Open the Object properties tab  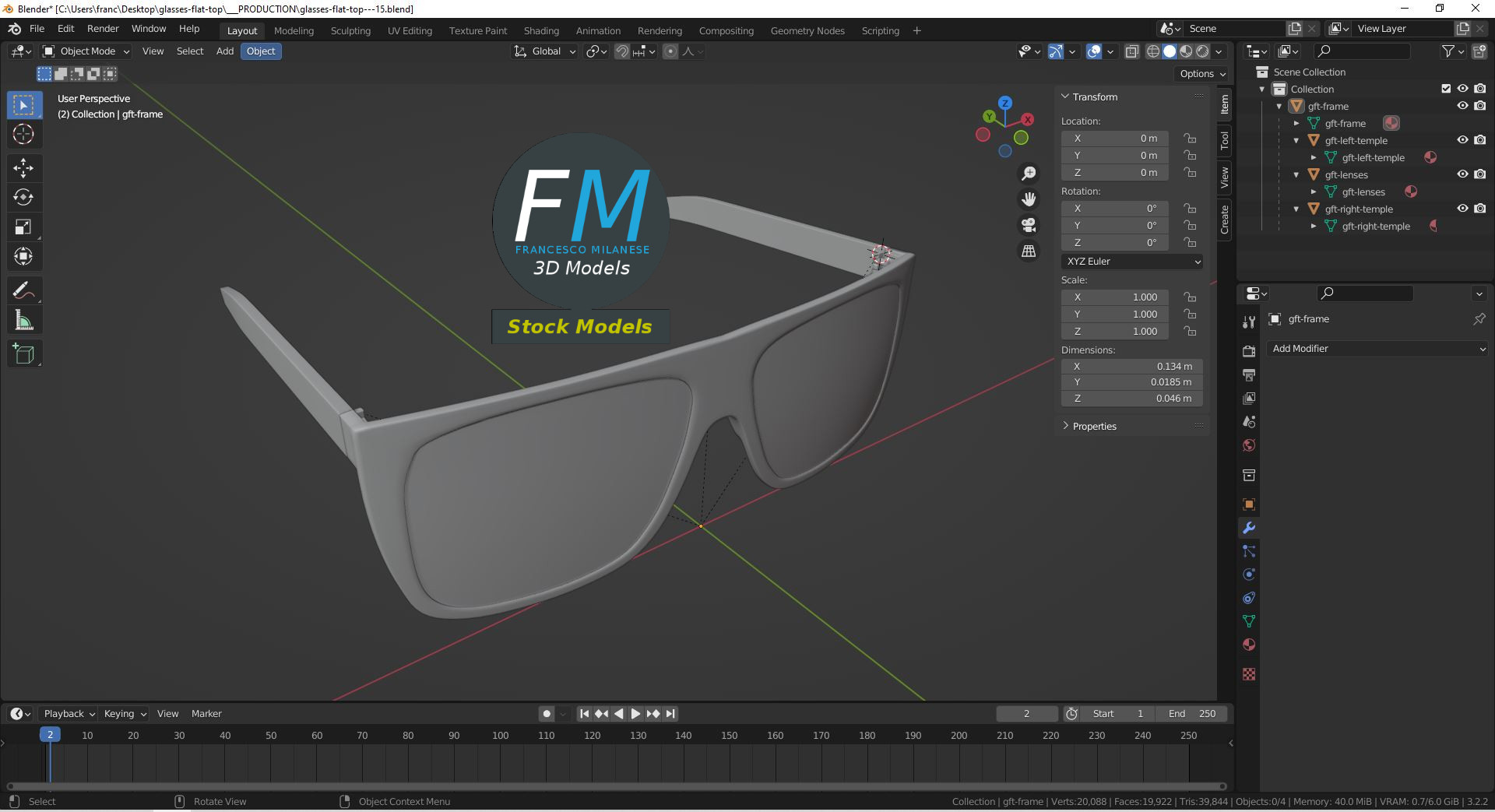pyautogui.click(x=1249, y=504)
